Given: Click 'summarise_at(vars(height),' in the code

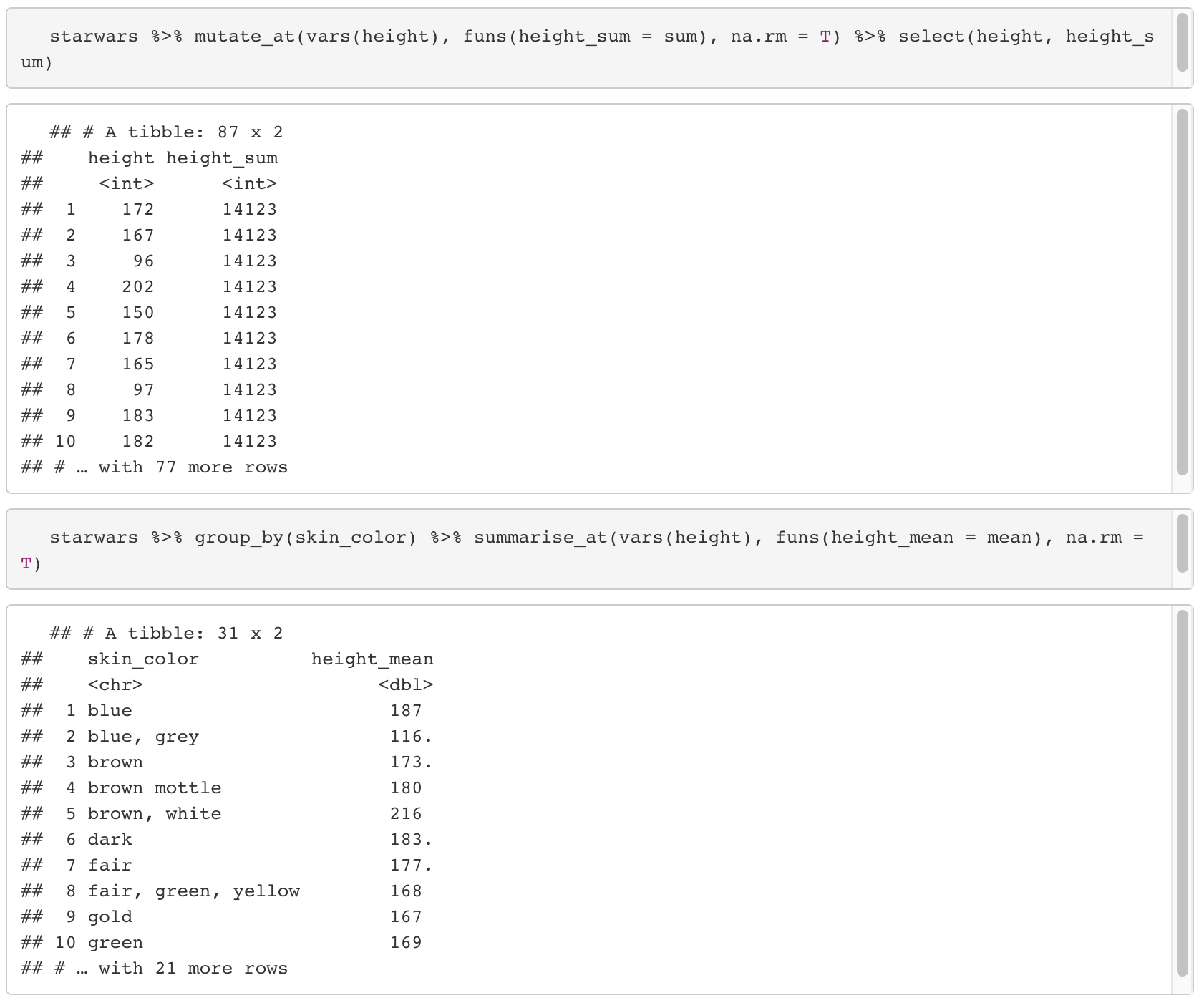Looking at the screenshot, I should [x=619, y=538].
